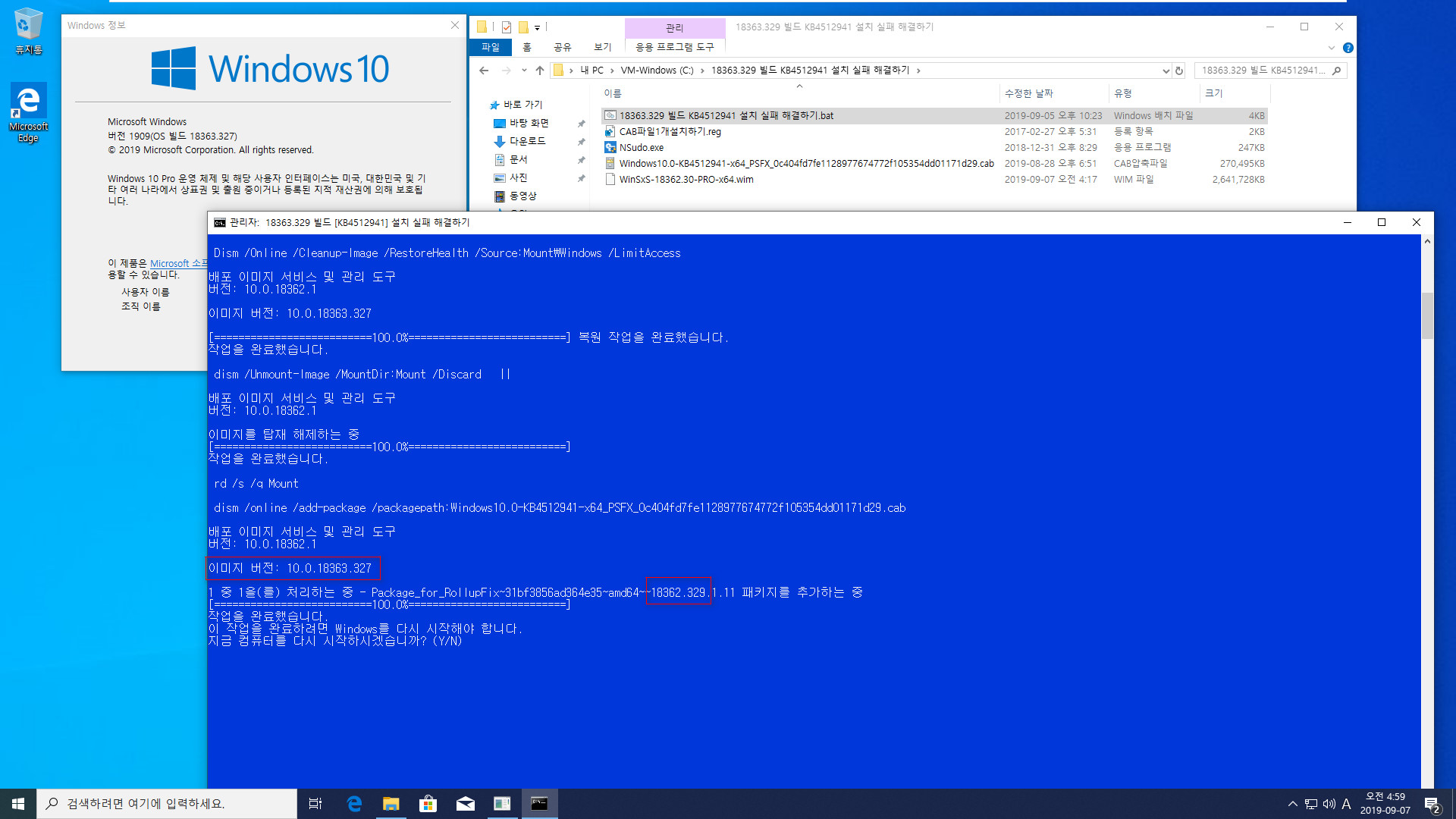Image resolution: width=1456 pixels, height=819 pixels.
Task: Select 바로 가기 in the navigation pane
Action: click(522, 105)
